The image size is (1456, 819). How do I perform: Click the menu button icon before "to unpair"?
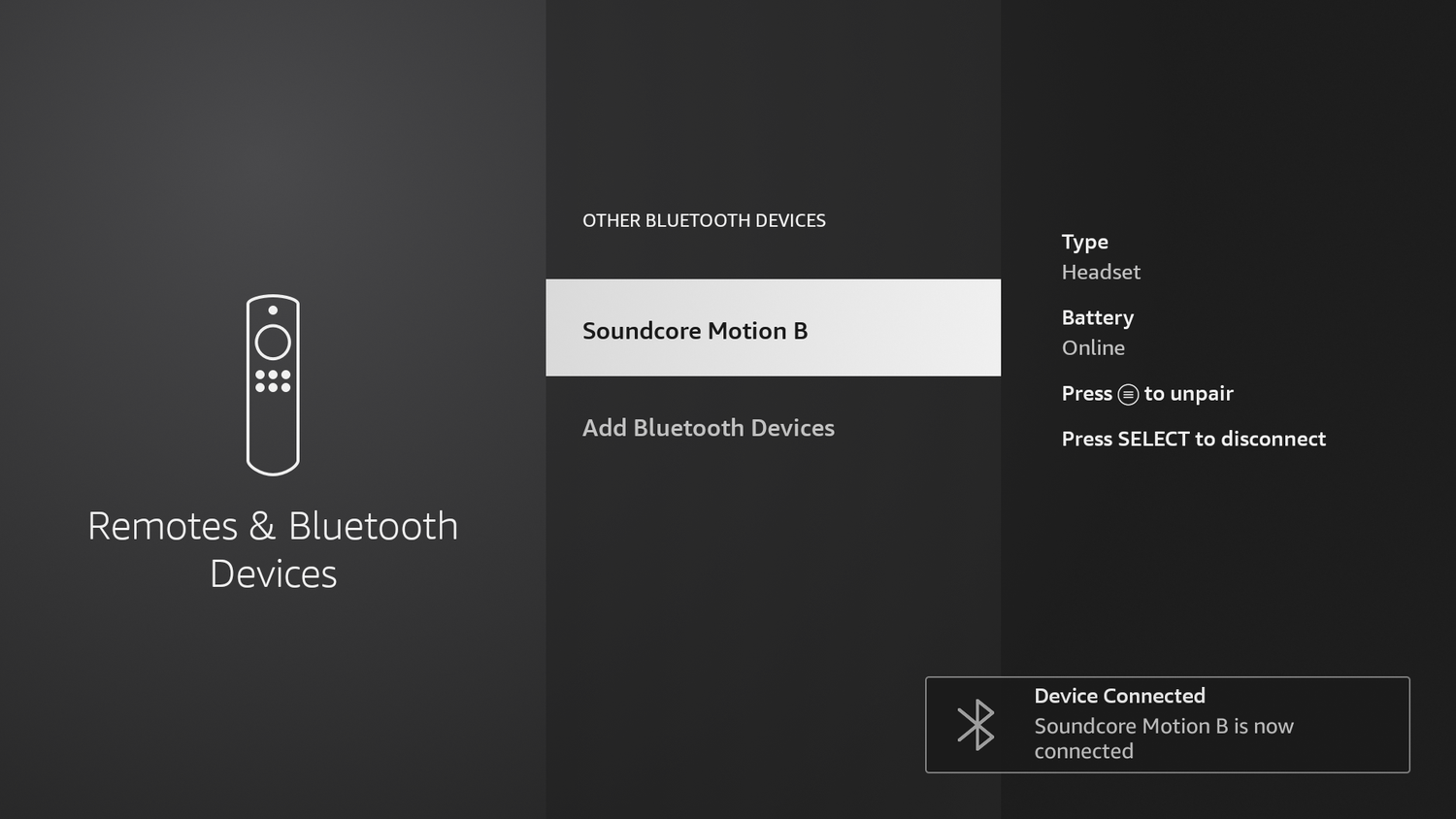(x=1128, y=394)
